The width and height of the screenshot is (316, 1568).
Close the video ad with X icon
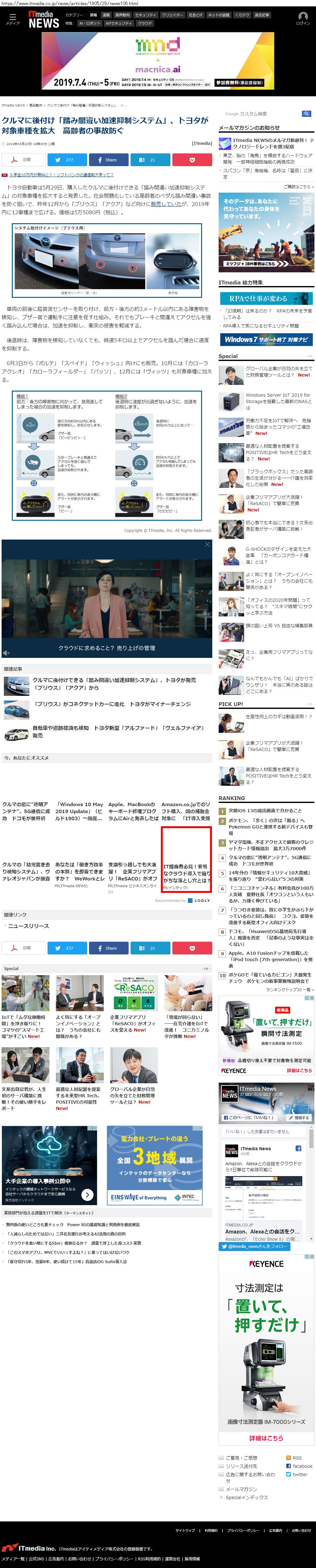pyautogui.click(x=207, y=544)
